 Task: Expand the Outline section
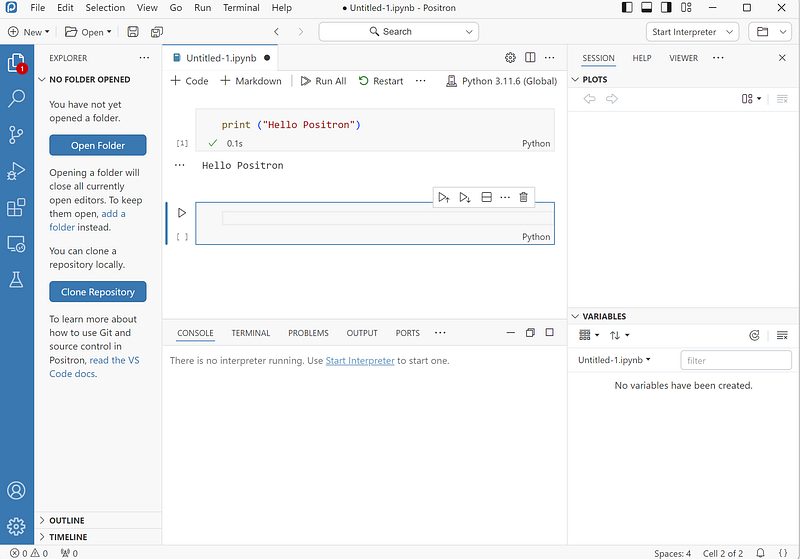coord(66,520)
